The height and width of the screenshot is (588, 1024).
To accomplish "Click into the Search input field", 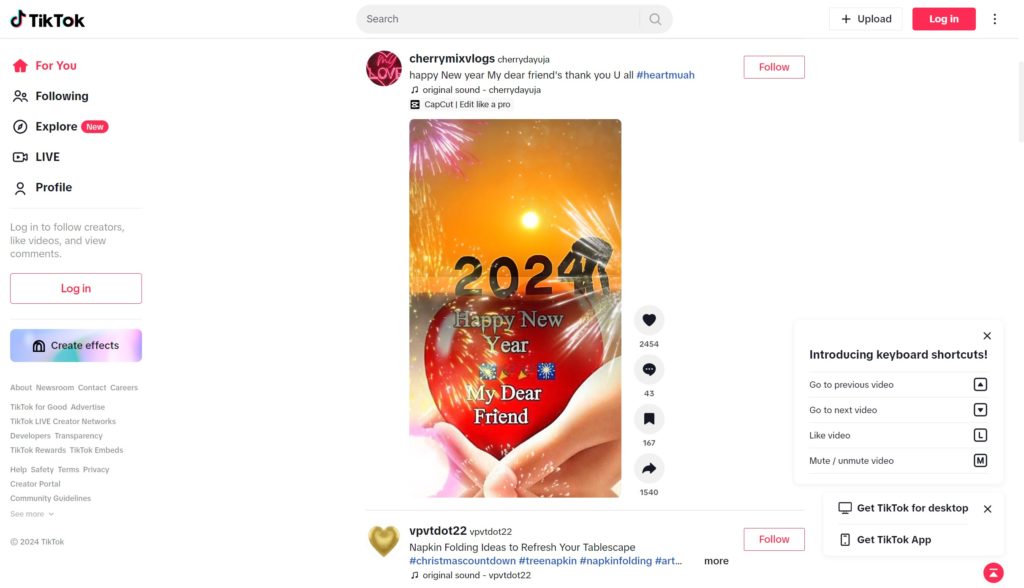I will [499, 19].
